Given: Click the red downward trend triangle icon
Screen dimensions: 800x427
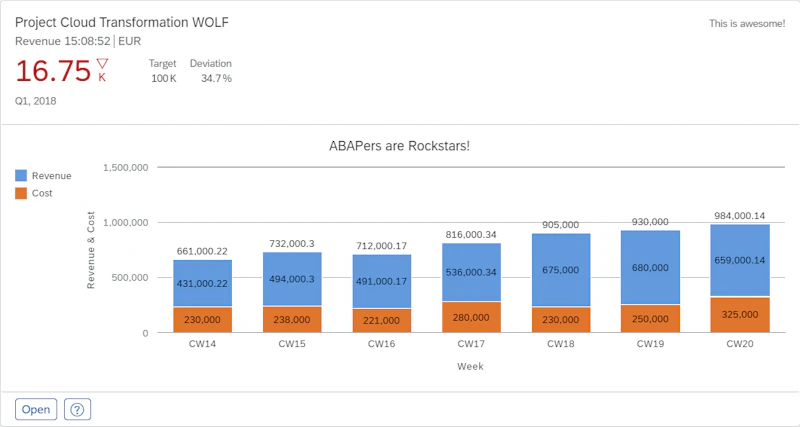Looking at the screenshot, I should point(103,64).
